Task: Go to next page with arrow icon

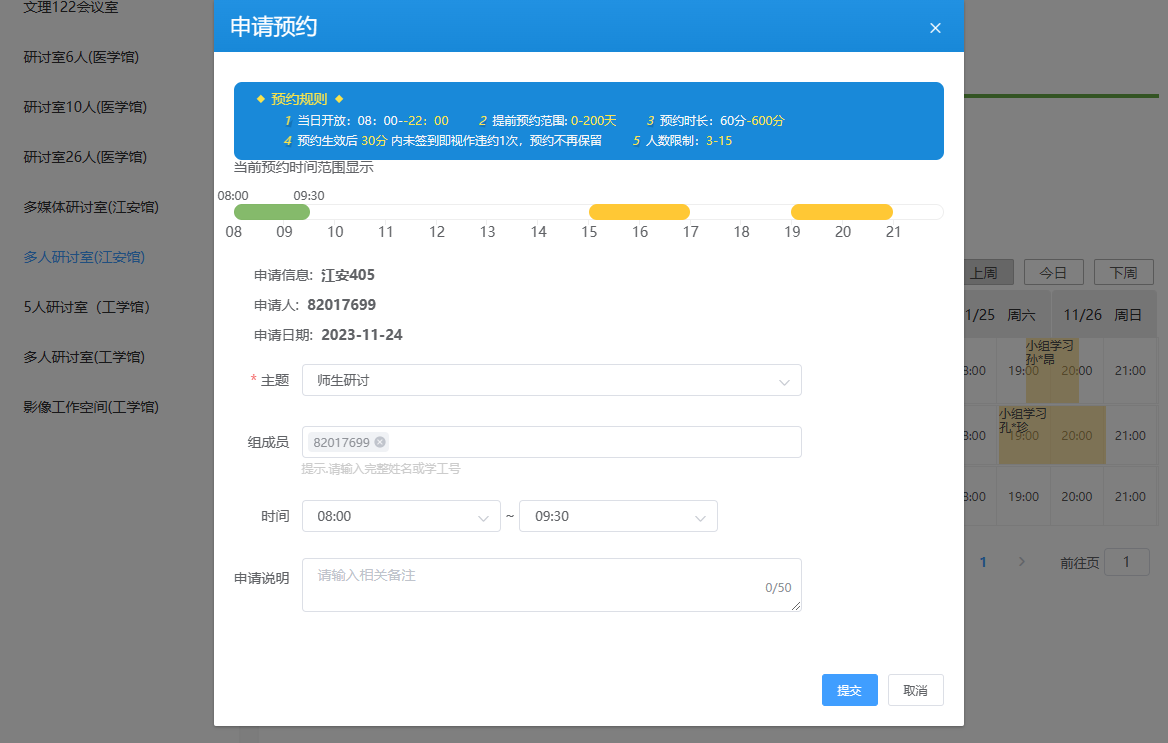Action: point(1021,562)
